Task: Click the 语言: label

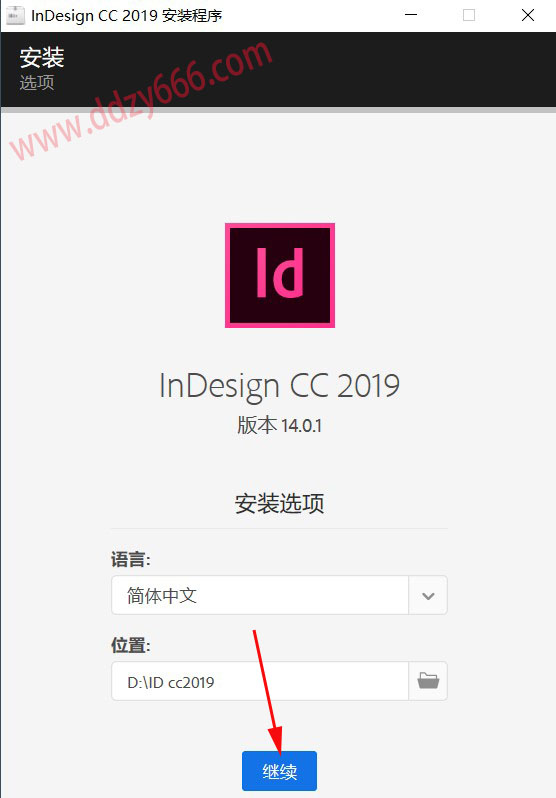Action: click(x=130, y=559)
